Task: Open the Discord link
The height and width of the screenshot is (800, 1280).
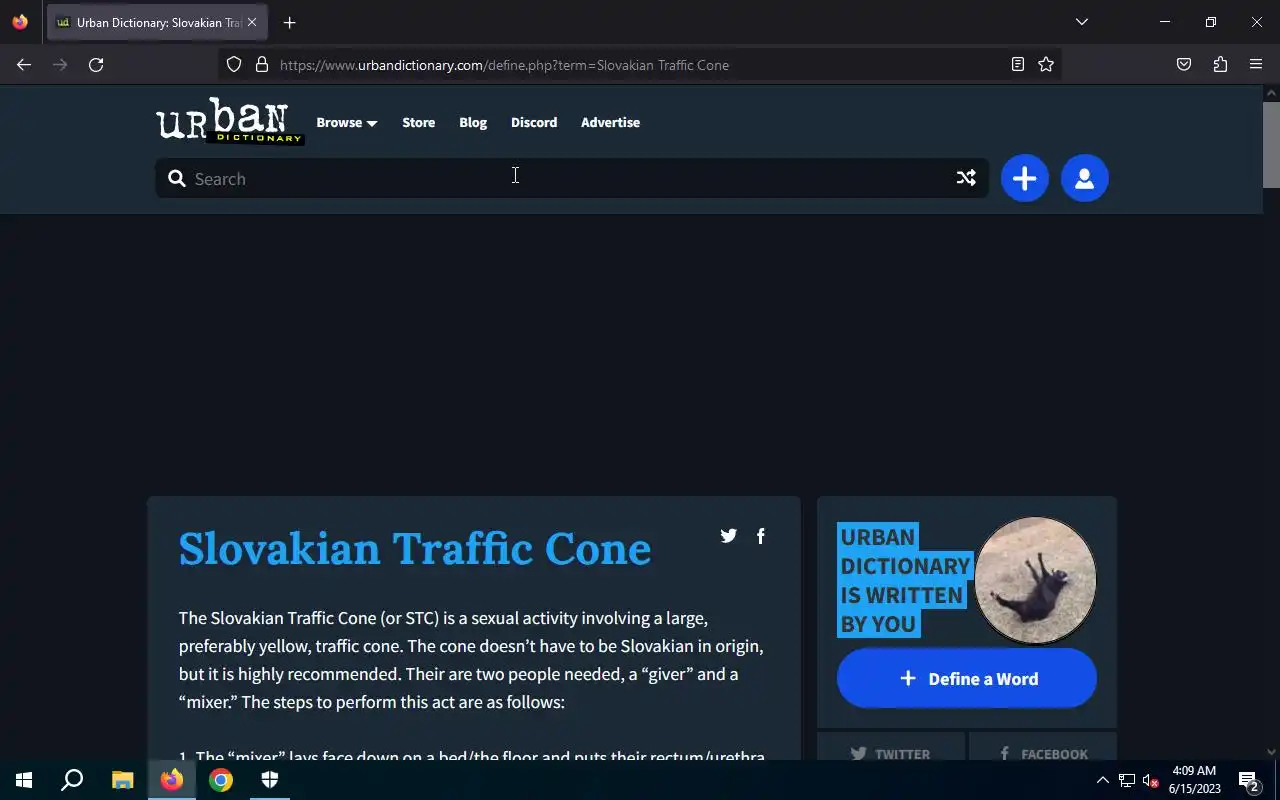Action: [x=534, y=122]
